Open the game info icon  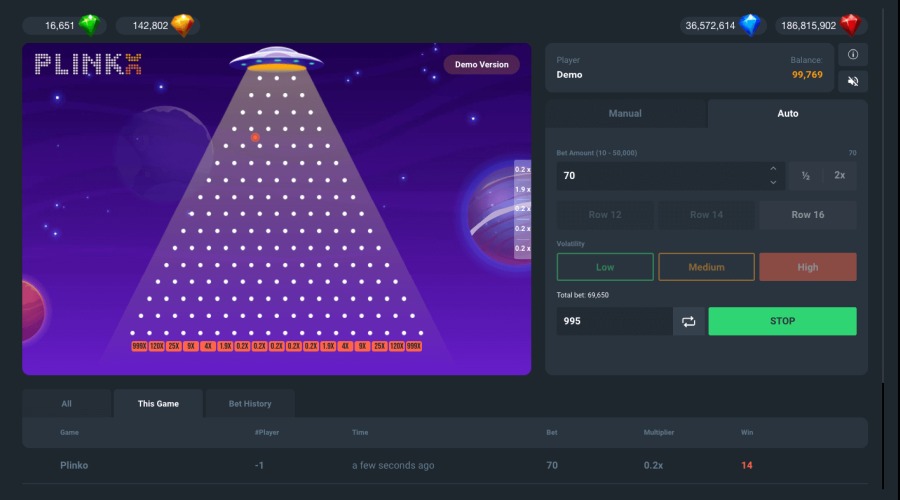[853, 55]
